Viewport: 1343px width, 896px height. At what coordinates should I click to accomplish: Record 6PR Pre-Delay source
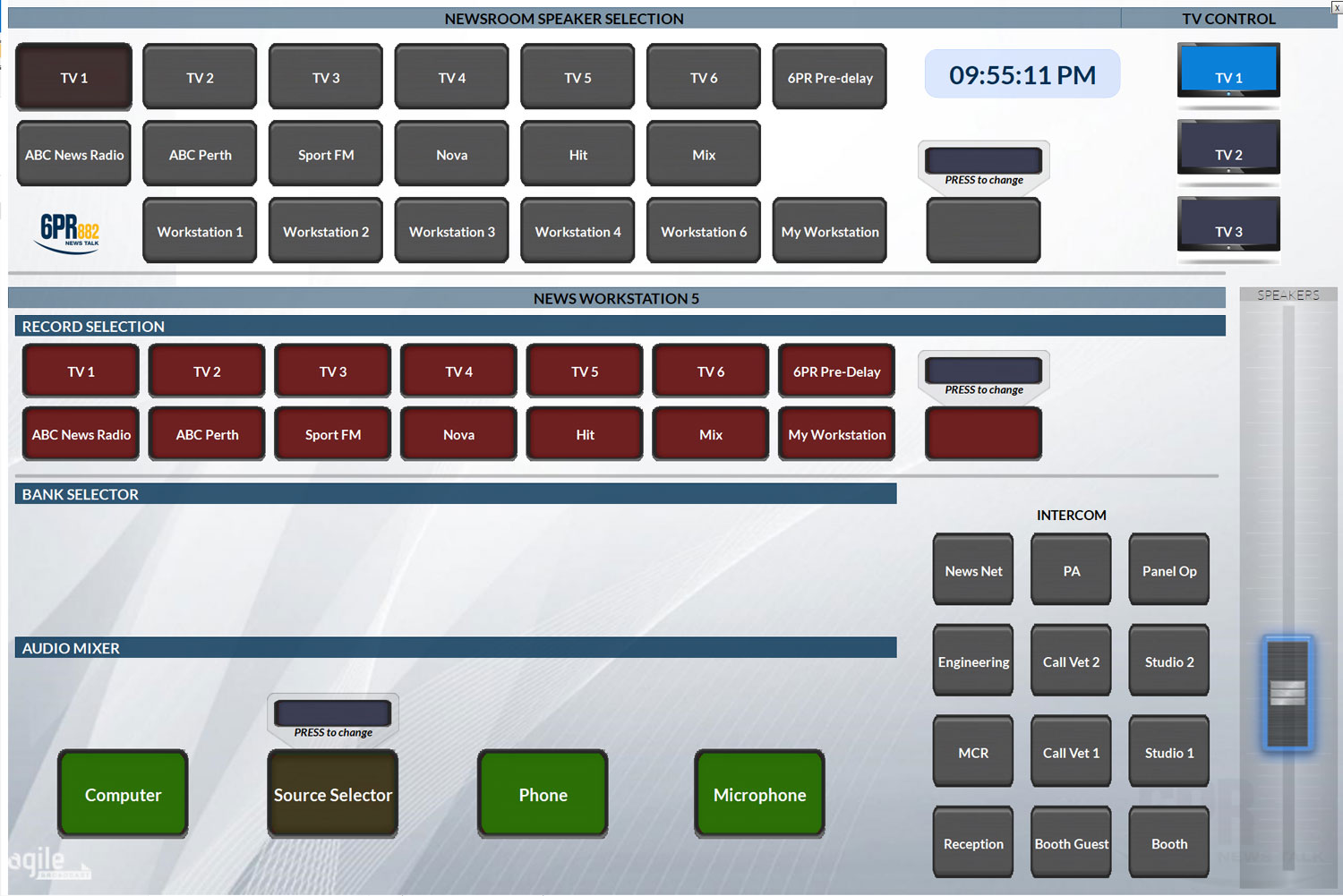coord(837,371)
